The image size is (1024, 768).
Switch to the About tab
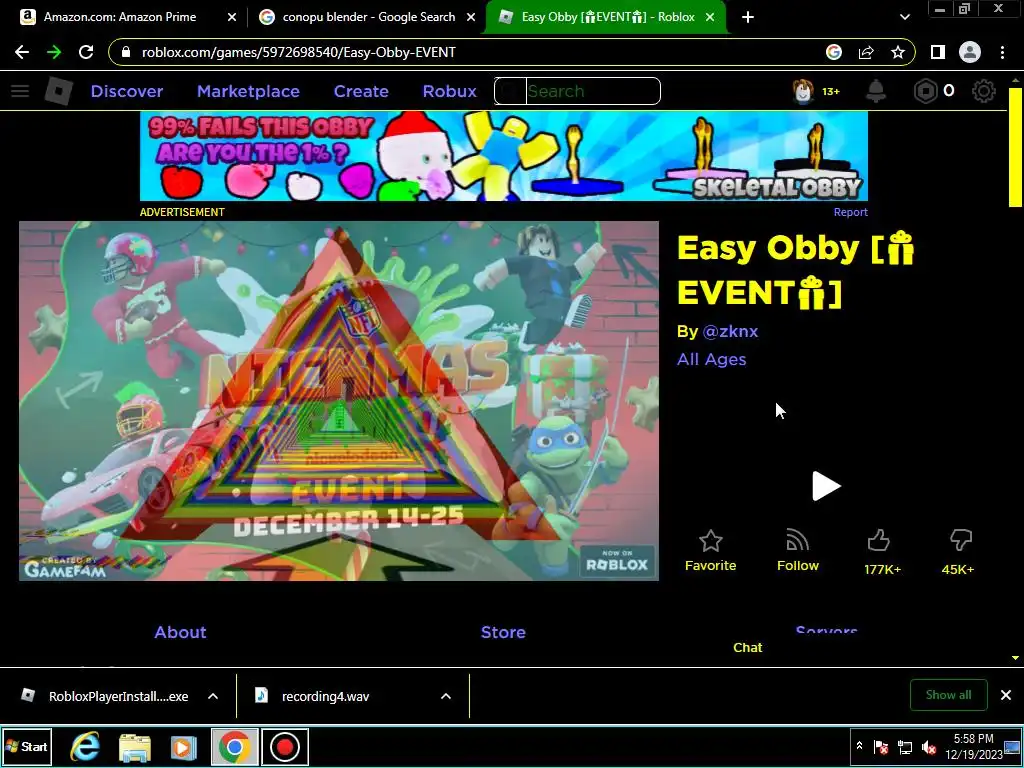[180, 632]
